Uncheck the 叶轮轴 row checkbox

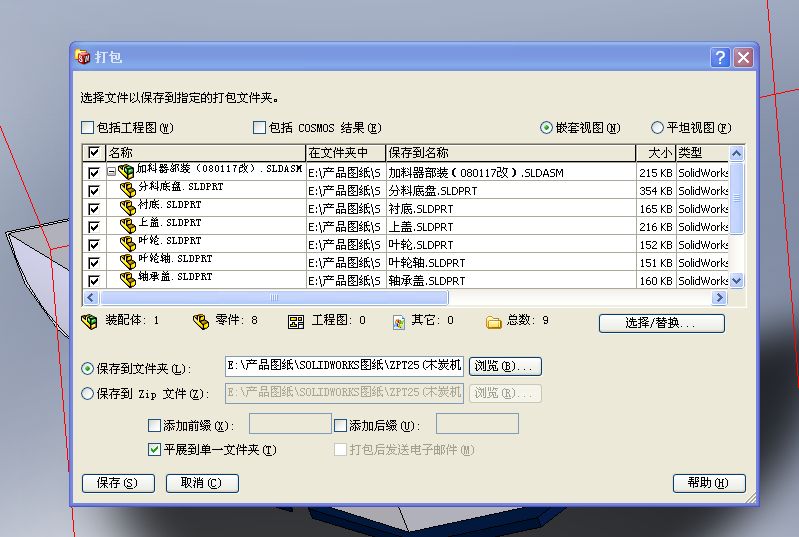(94, 262)
